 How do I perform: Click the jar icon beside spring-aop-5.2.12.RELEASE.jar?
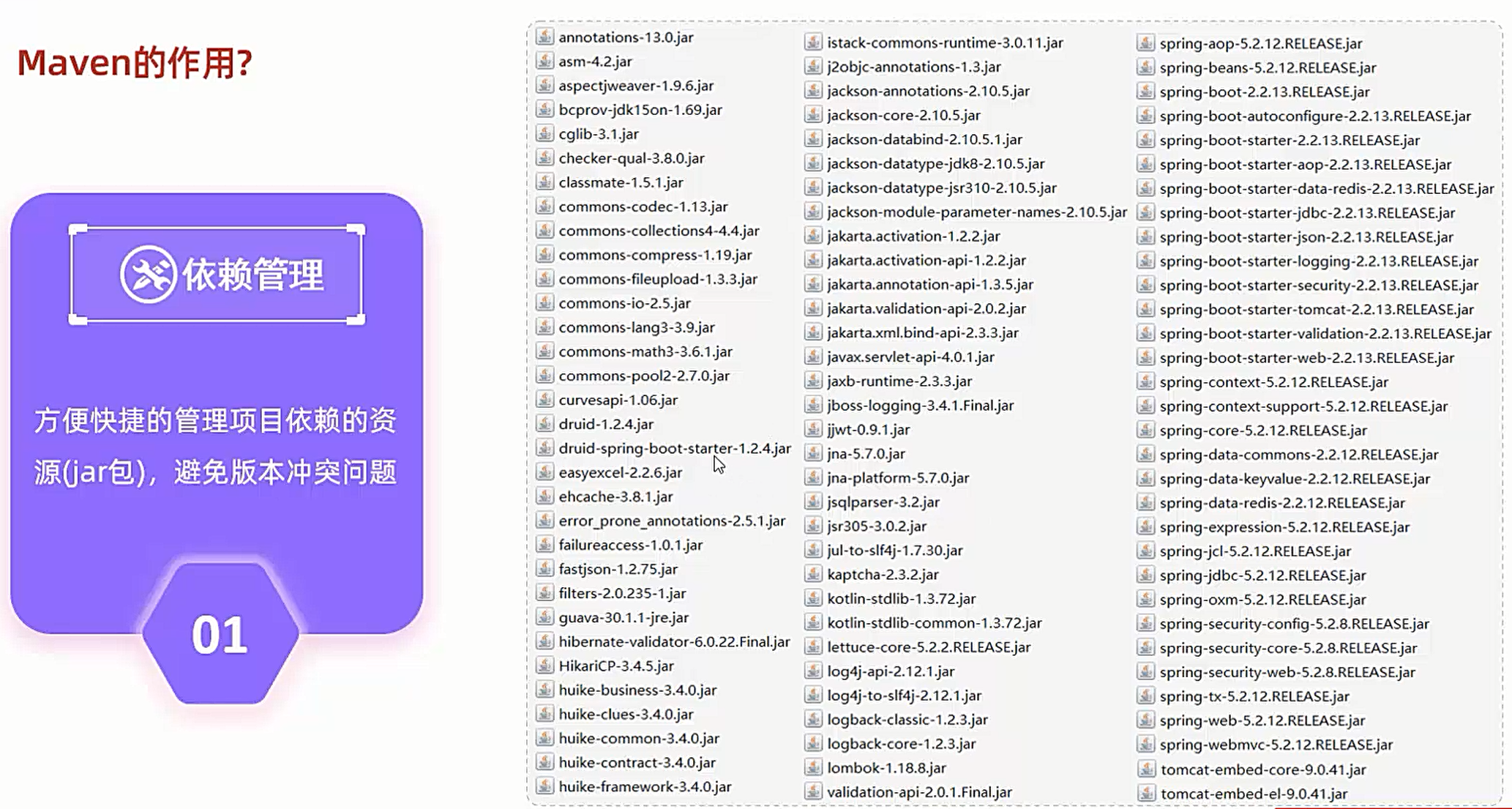tap(1146, 42)
